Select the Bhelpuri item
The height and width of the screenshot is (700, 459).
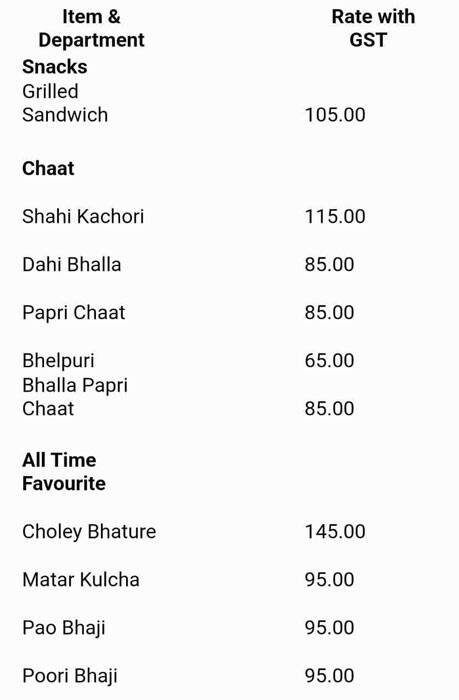58,361
